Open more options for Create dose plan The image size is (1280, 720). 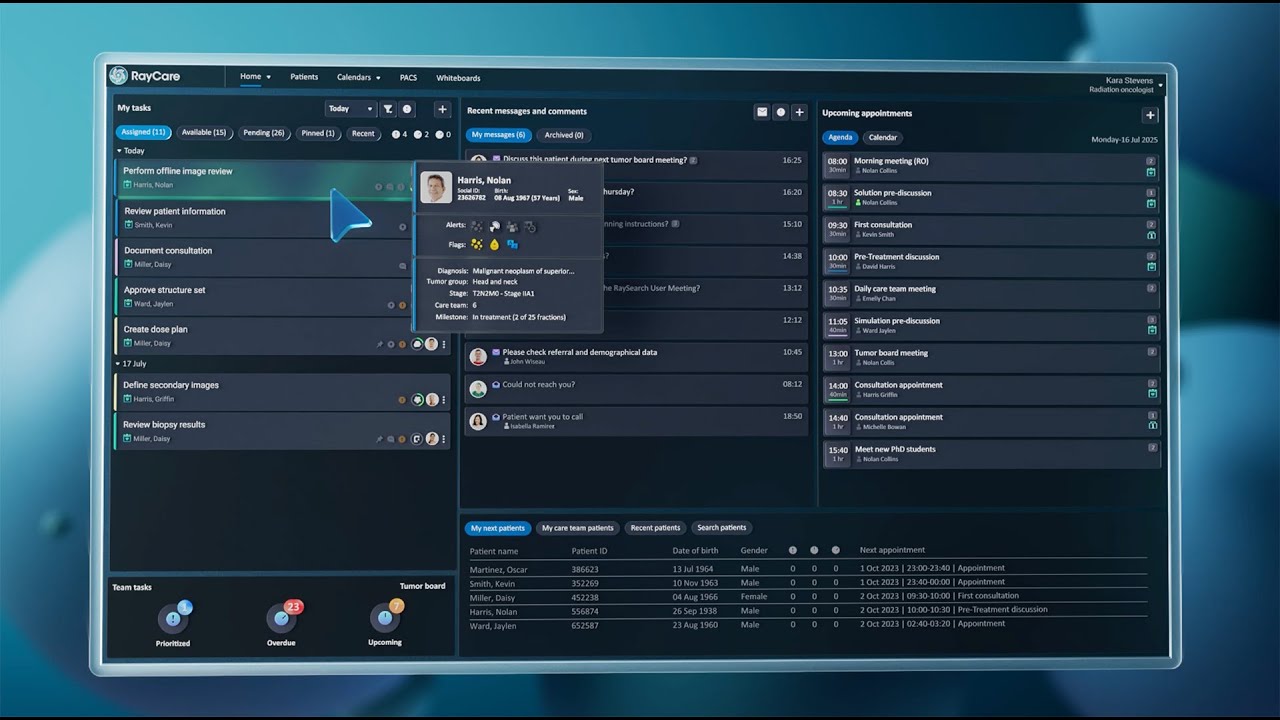444,344
